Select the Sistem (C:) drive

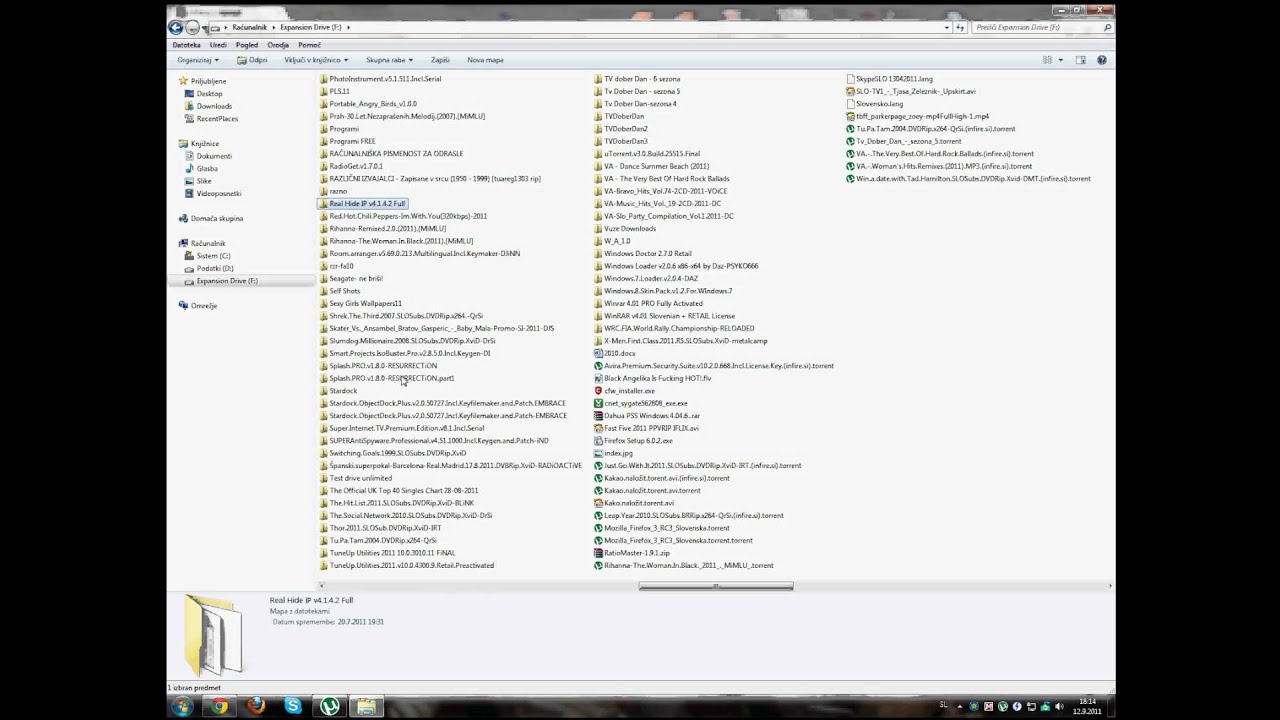[213, 256]
